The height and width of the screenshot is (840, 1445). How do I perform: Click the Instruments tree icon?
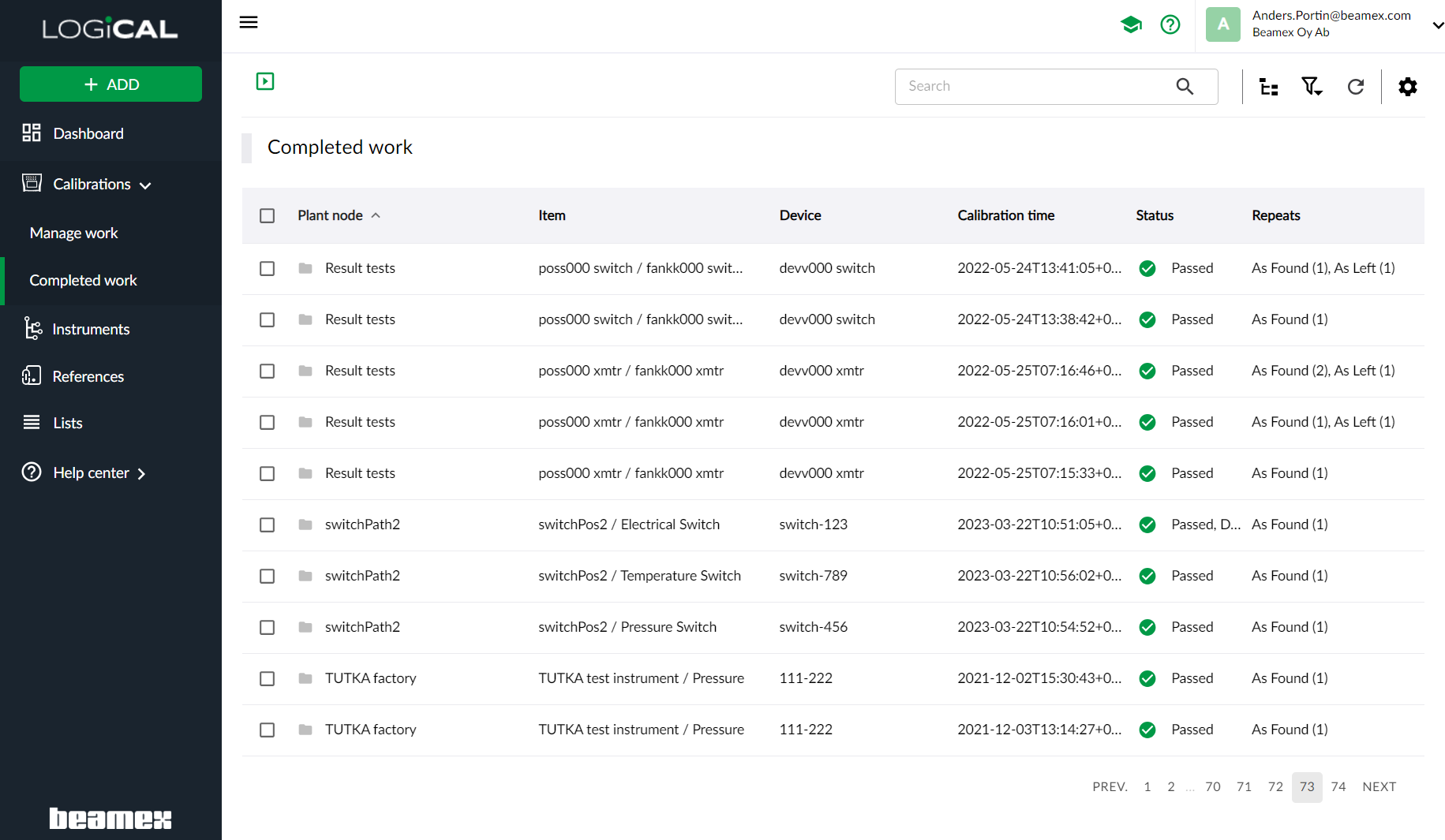(x=32, y=328)
